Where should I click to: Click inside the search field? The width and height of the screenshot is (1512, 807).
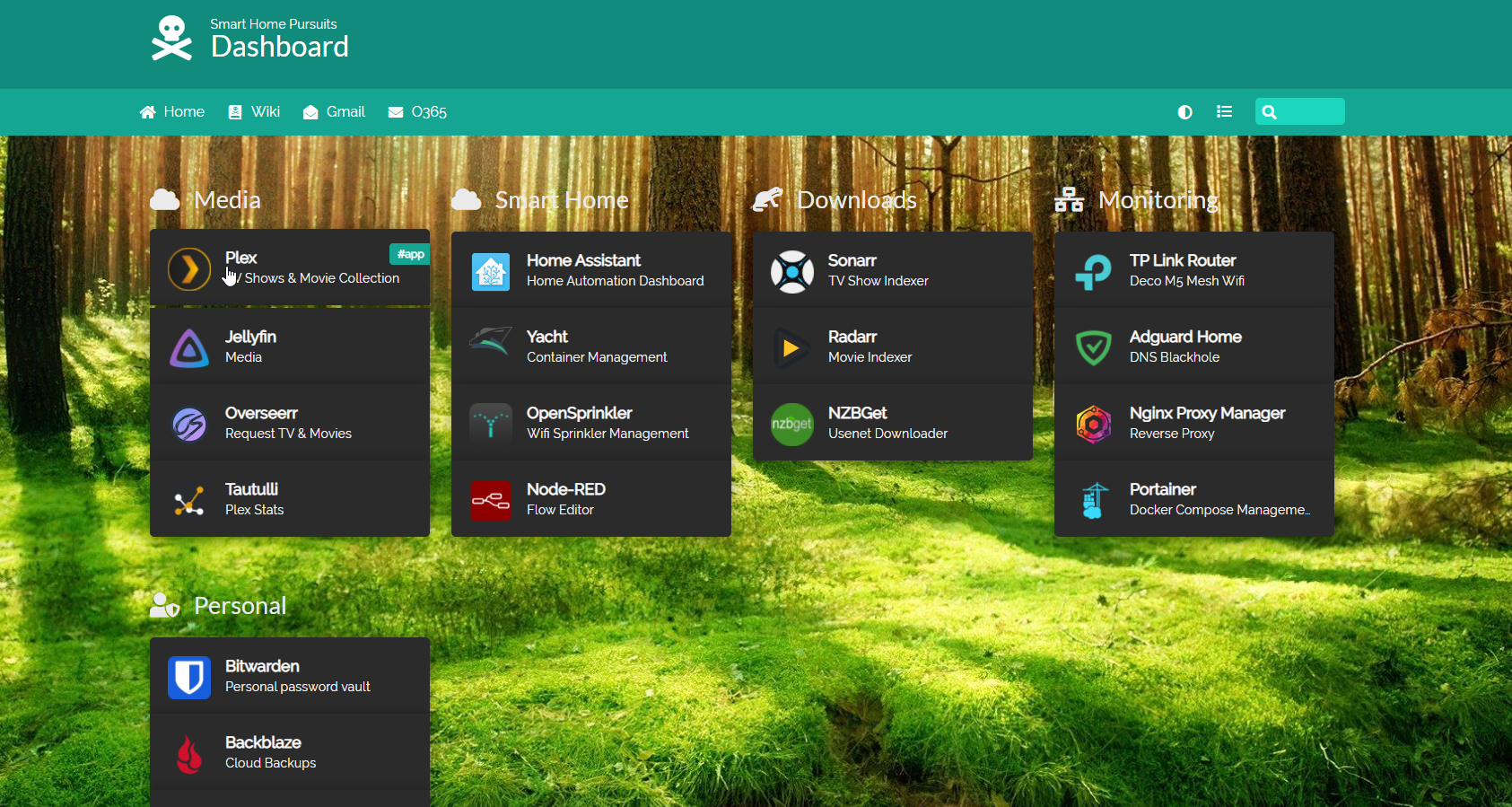tap(1300, 111)
